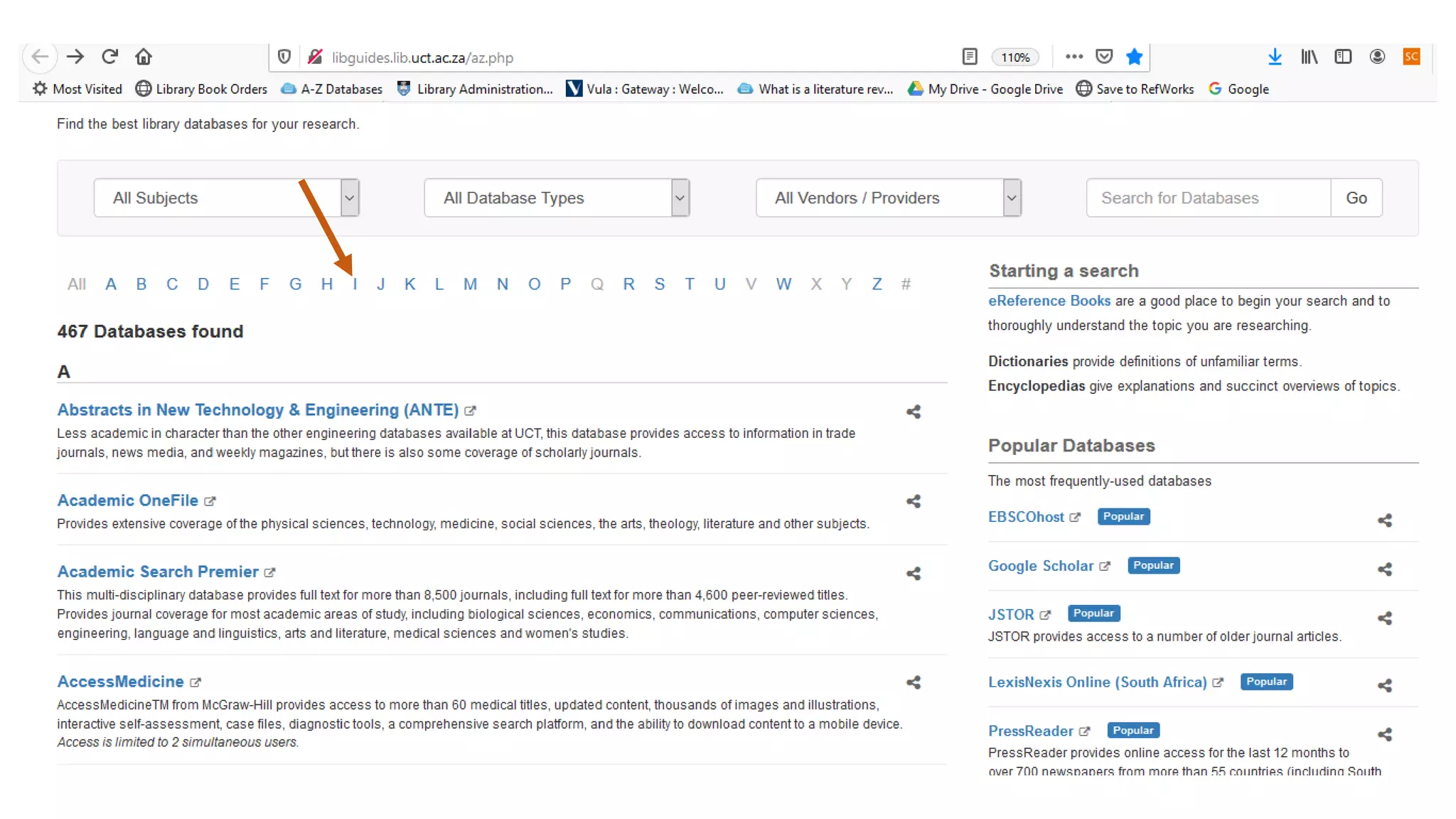Click the 110% zoom level indicator

[1015, 58]
